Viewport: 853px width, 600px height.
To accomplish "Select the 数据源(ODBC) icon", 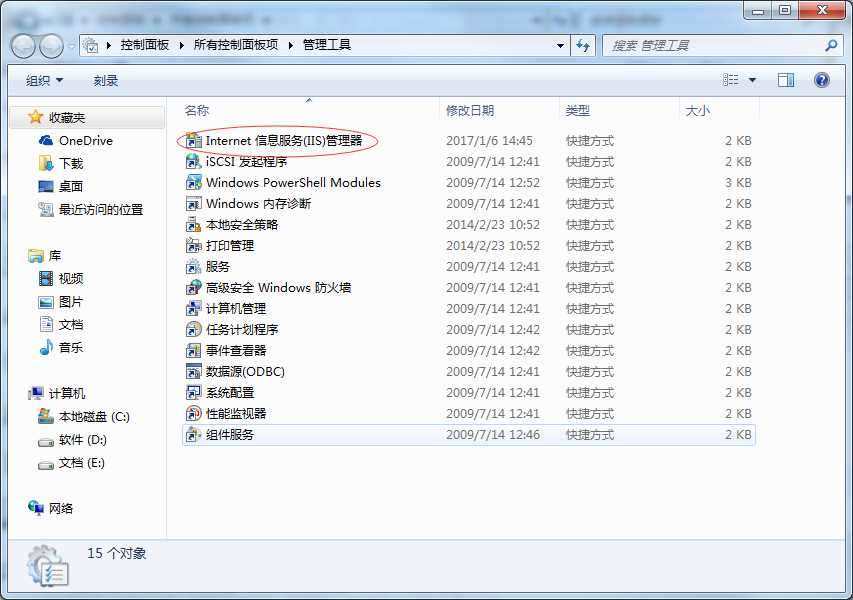I will click(x=194, y=372).
